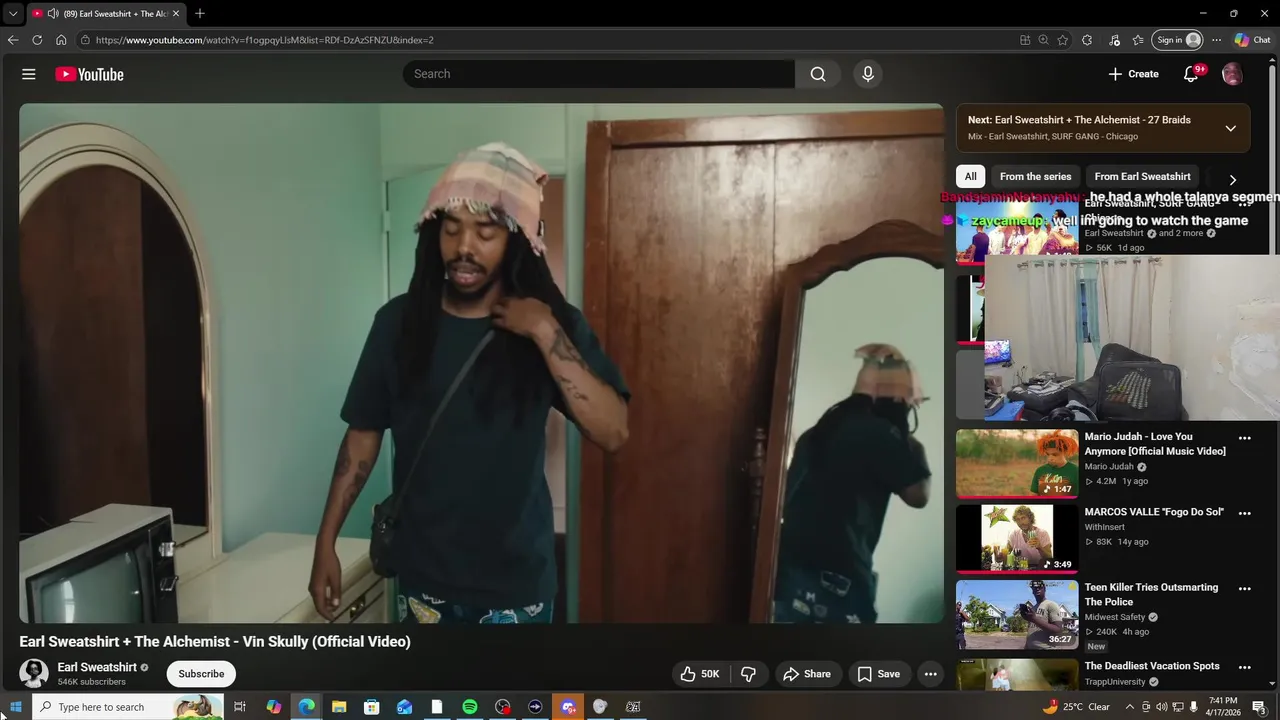Open options for Deadliest Vacation Spots video
The height and width of the screenshot is (720, 1280).
coord(1245,667)
